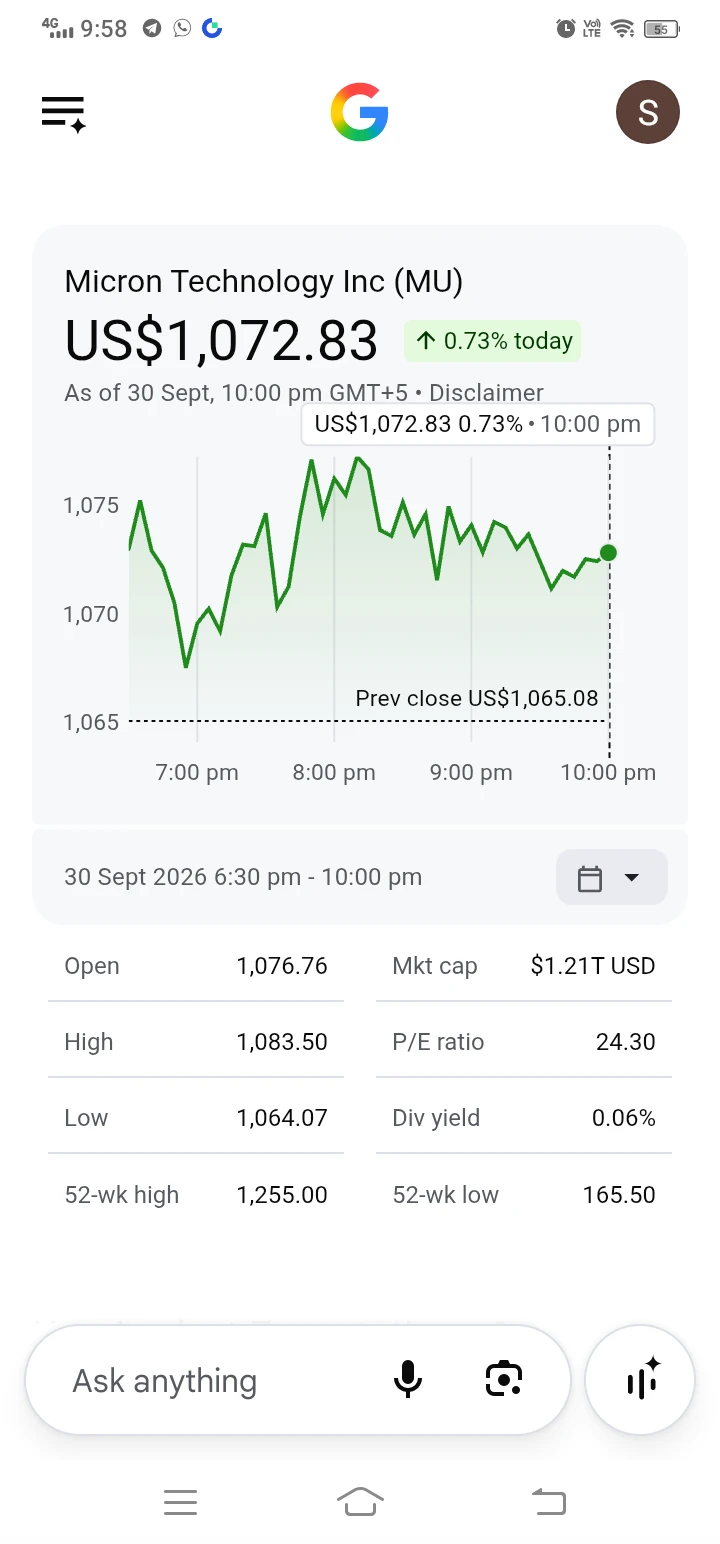Tap the P/E ratio value 24.30
Screen dimensions: 720x1544
click(626, 1042)
